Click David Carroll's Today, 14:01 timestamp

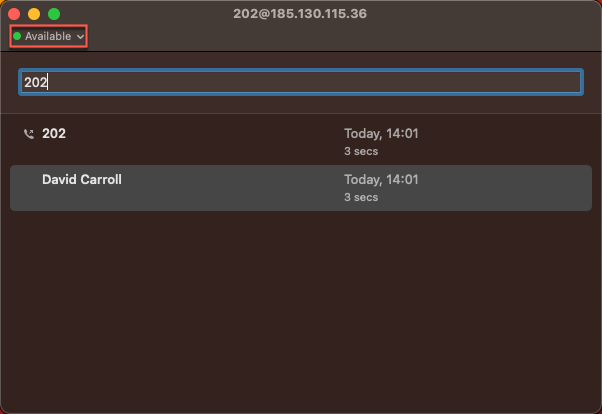point(381,180)
